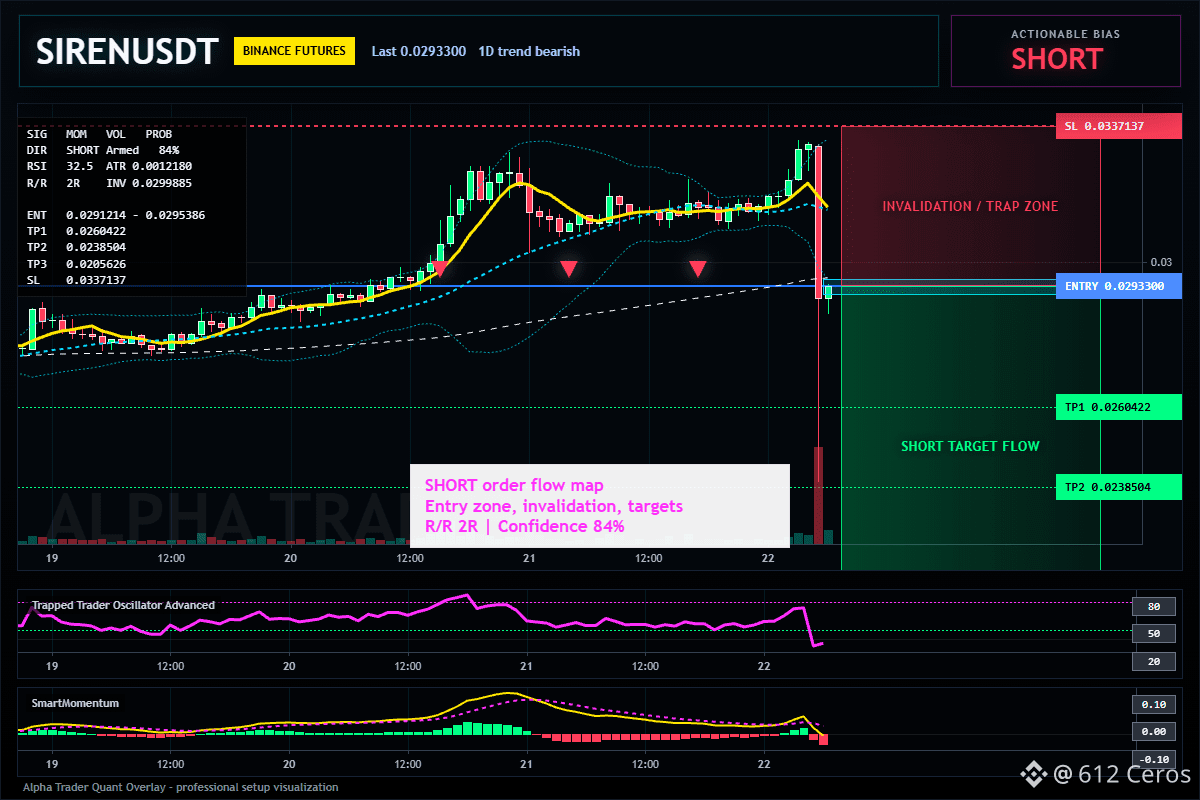Viewport: 1200px width, 800px height.
Task: Select the ENT 0.0291214 - 0.0295386 row
Action: (116, 215)
